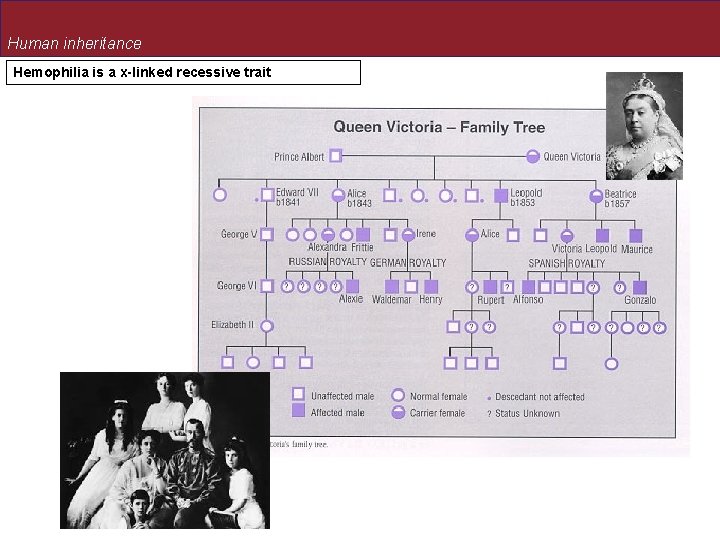Click carrier circle above Victoria label under Beatrice
Screen dimensions: 720x540
(567, 236)
